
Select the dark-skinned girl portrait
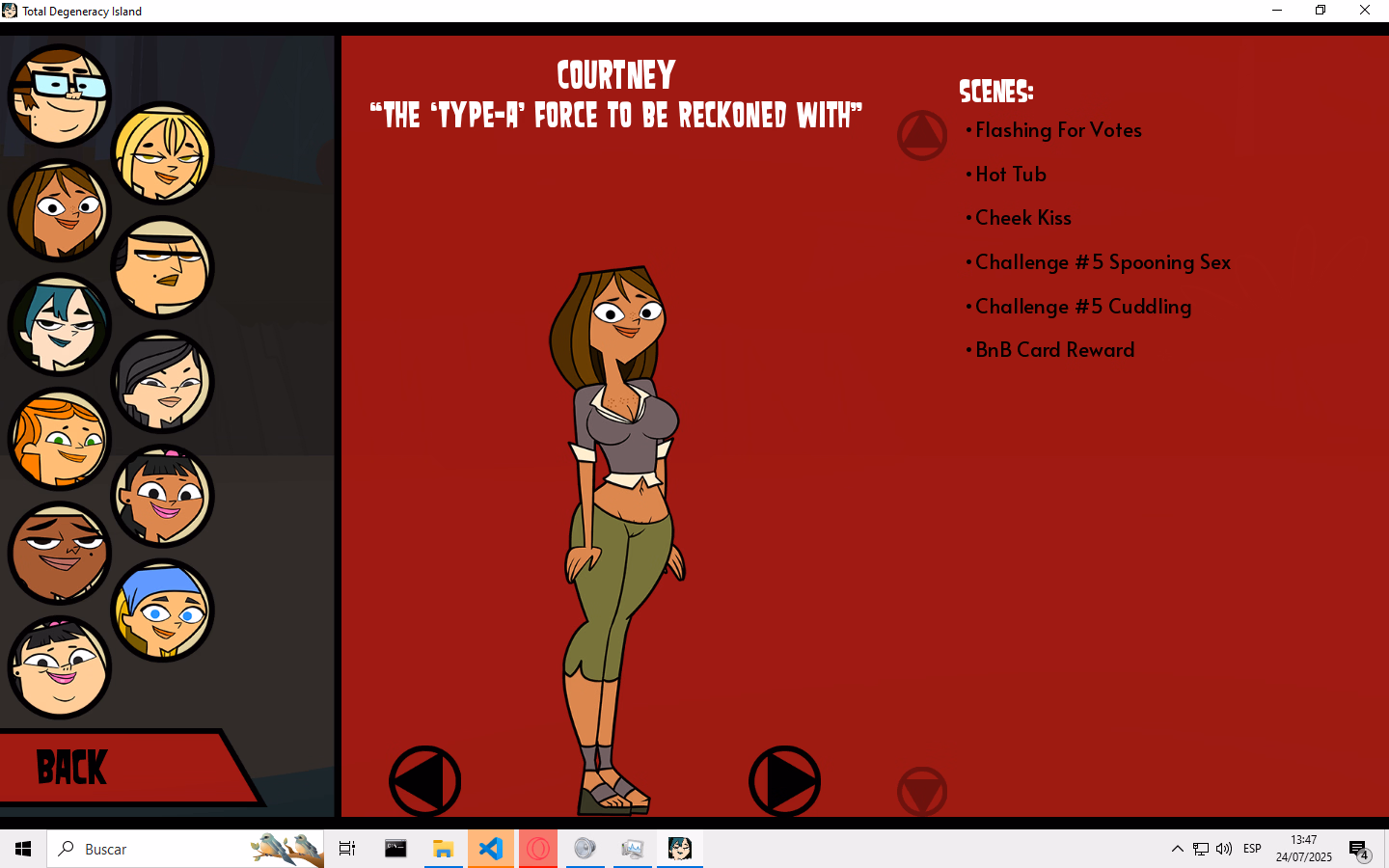click(60, 553)
